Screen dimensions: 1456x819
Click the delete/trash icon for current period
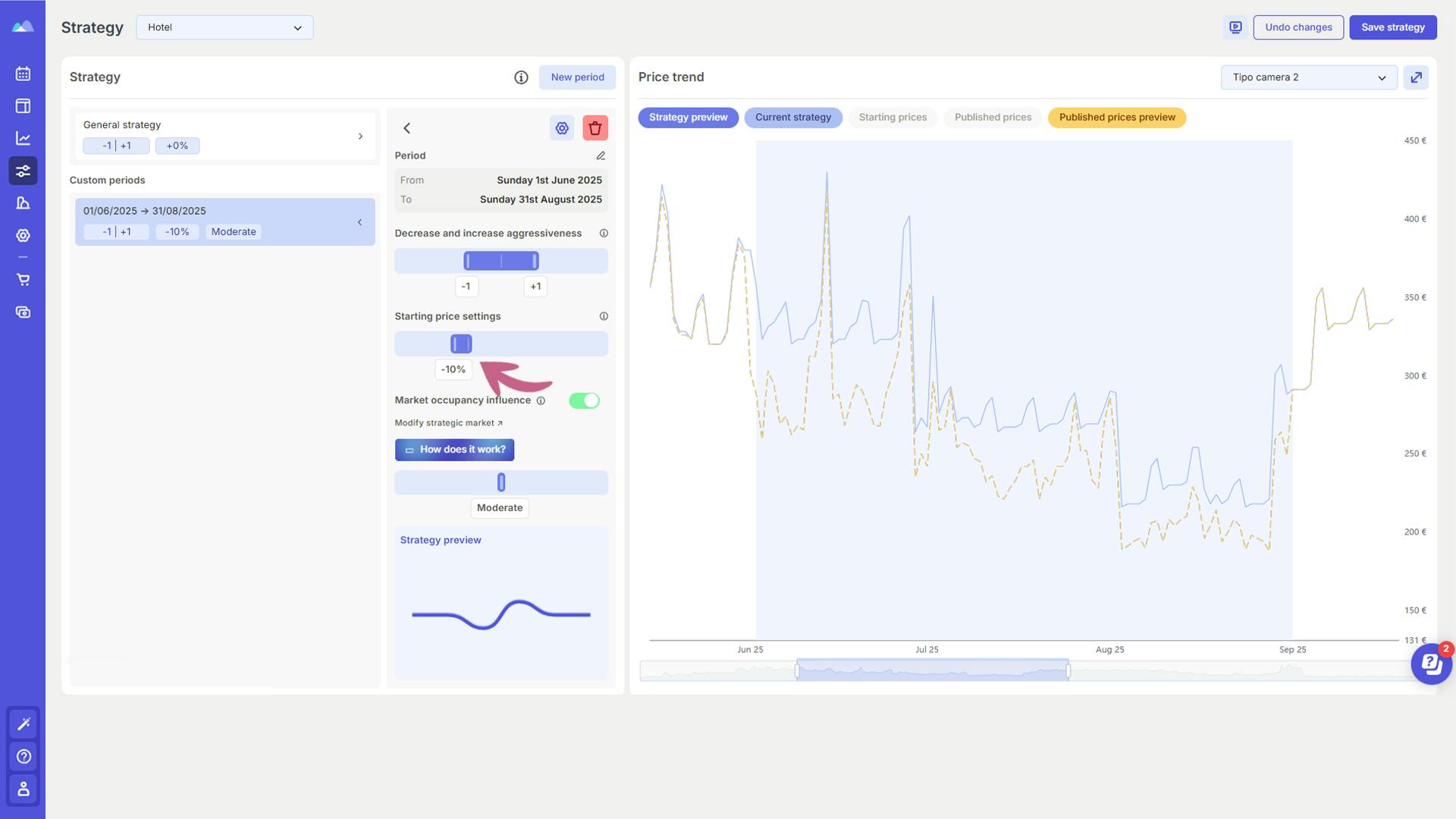tap(595, 127)
